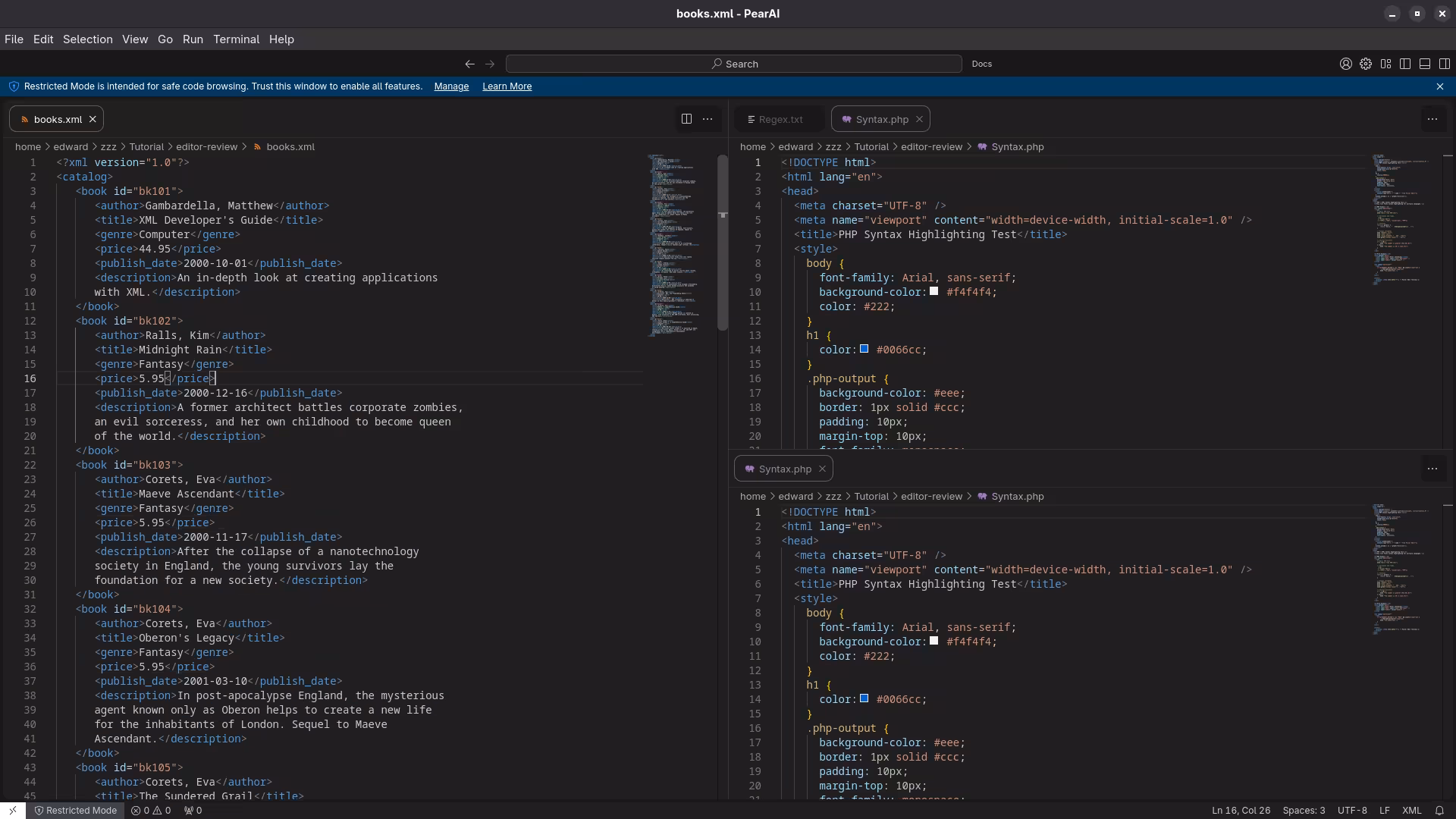This screenshot has height=819, width=1456.
Task: Toggle the primary side bar
Action: tap(1405, 64)
